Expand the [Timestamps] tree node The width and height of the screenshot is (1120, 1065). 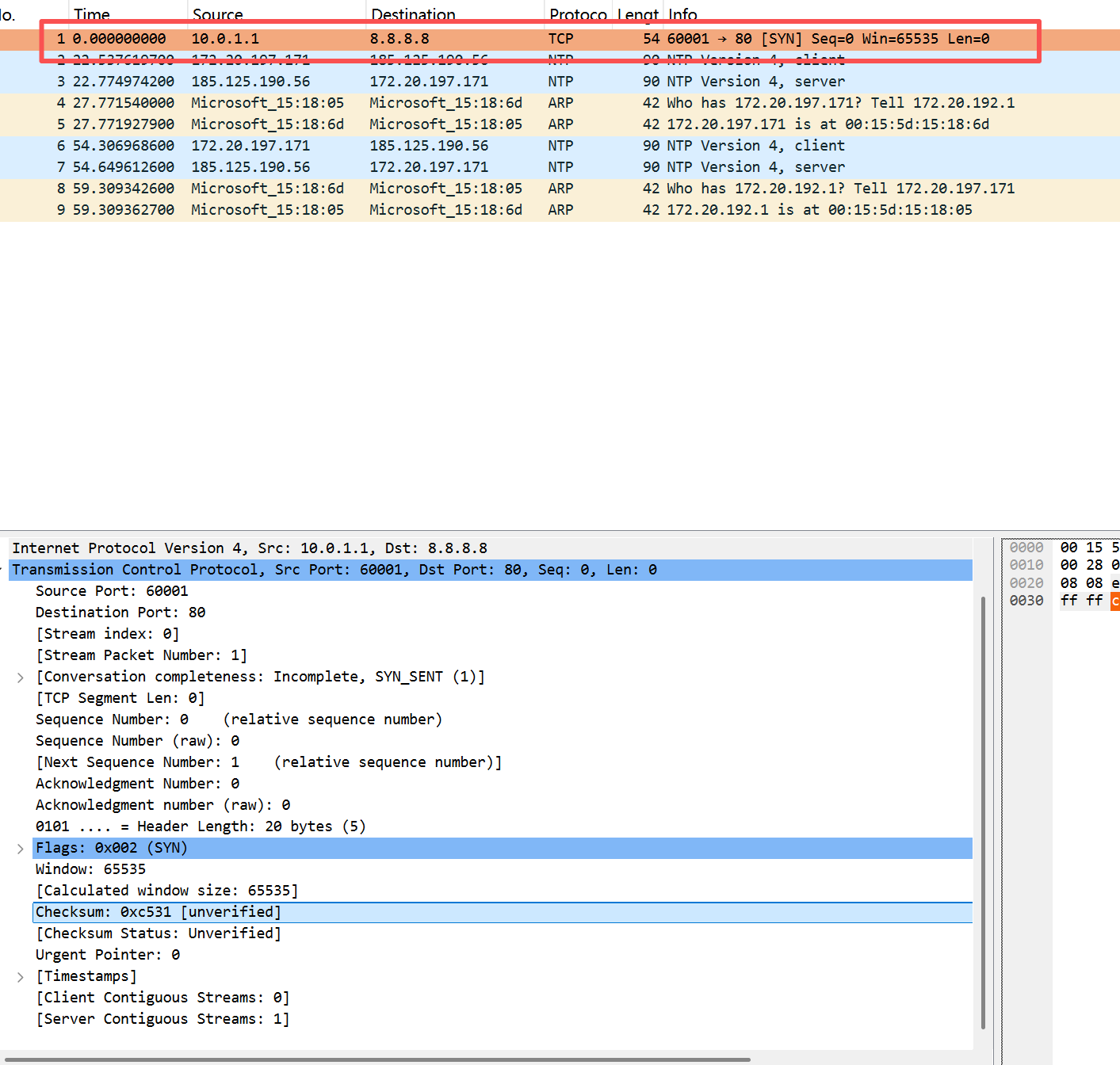coord(21,977)
